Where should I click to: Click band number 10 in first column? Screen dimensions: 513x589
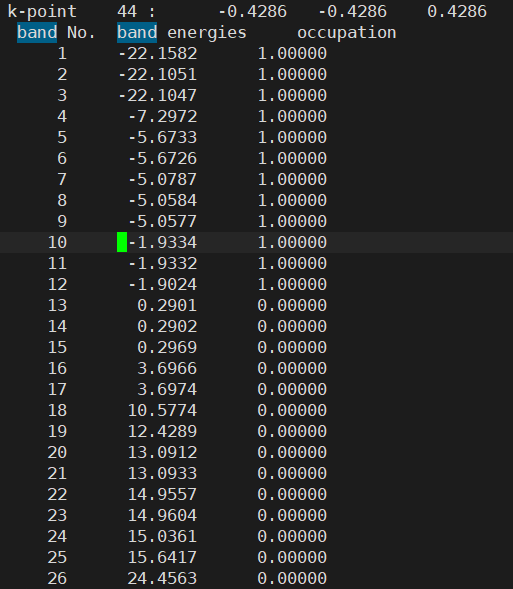coord(57,243)
